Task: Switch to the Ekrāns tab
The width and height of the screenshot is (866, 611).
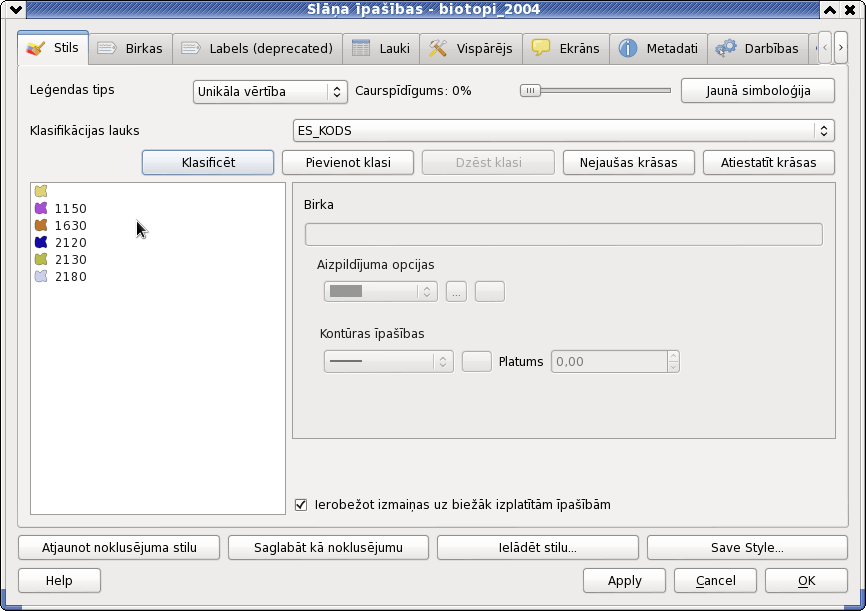Action: [x=566, y=49]
